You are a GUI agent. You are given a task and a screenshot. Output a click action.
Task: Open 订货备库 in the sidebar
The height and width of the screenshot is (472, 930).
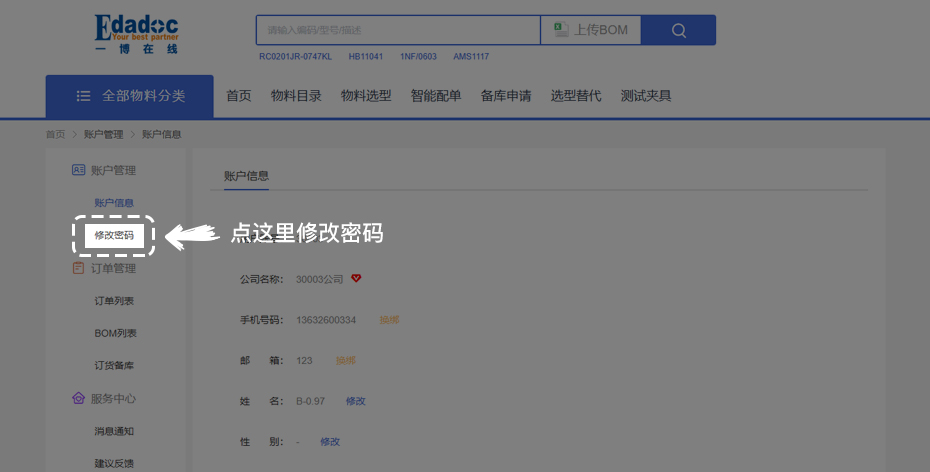(114, 366)
